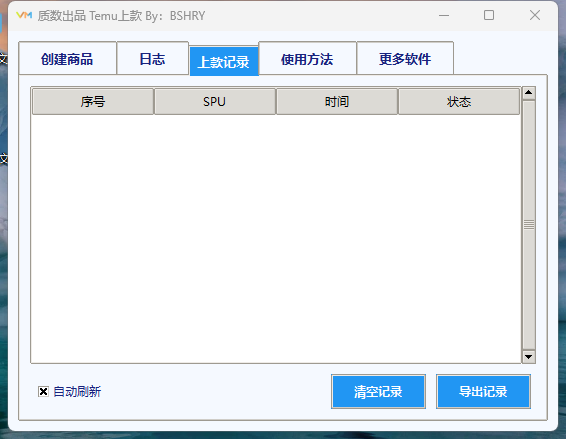Image resolution: width=566 pixels, height=439 pixels.
Task: Click the 导出记录 button
Action: pyautogui.click(x=483, y=392)
